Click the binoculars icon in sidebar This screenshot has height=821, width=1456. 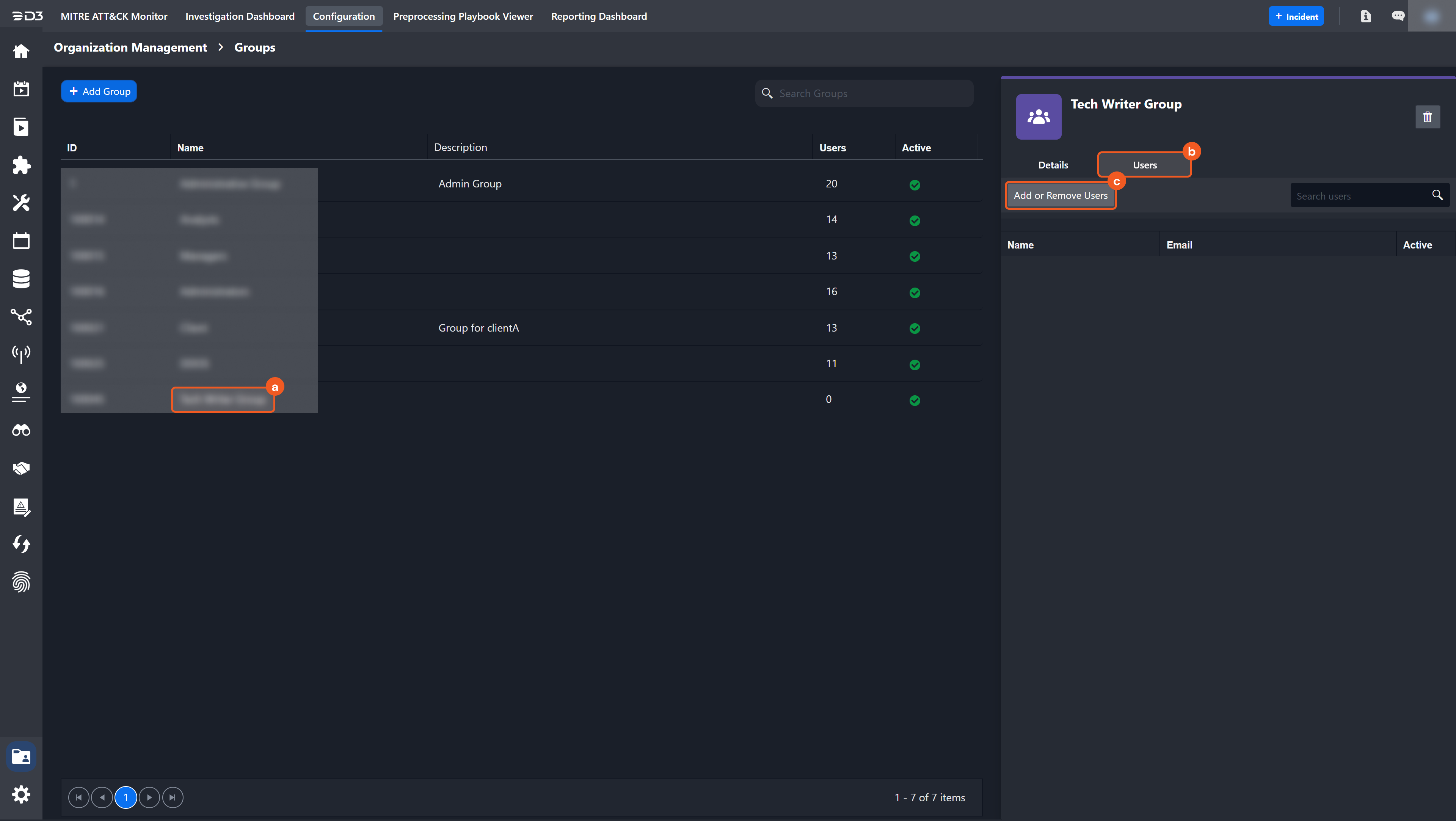(x=21, y=430)
